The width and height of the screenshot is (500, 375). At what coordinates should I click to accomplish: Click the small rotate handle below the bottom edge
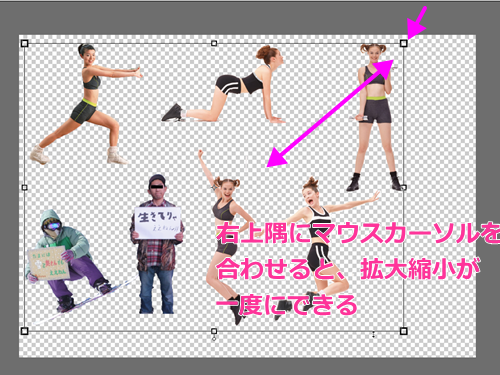[x=214, y=338]
